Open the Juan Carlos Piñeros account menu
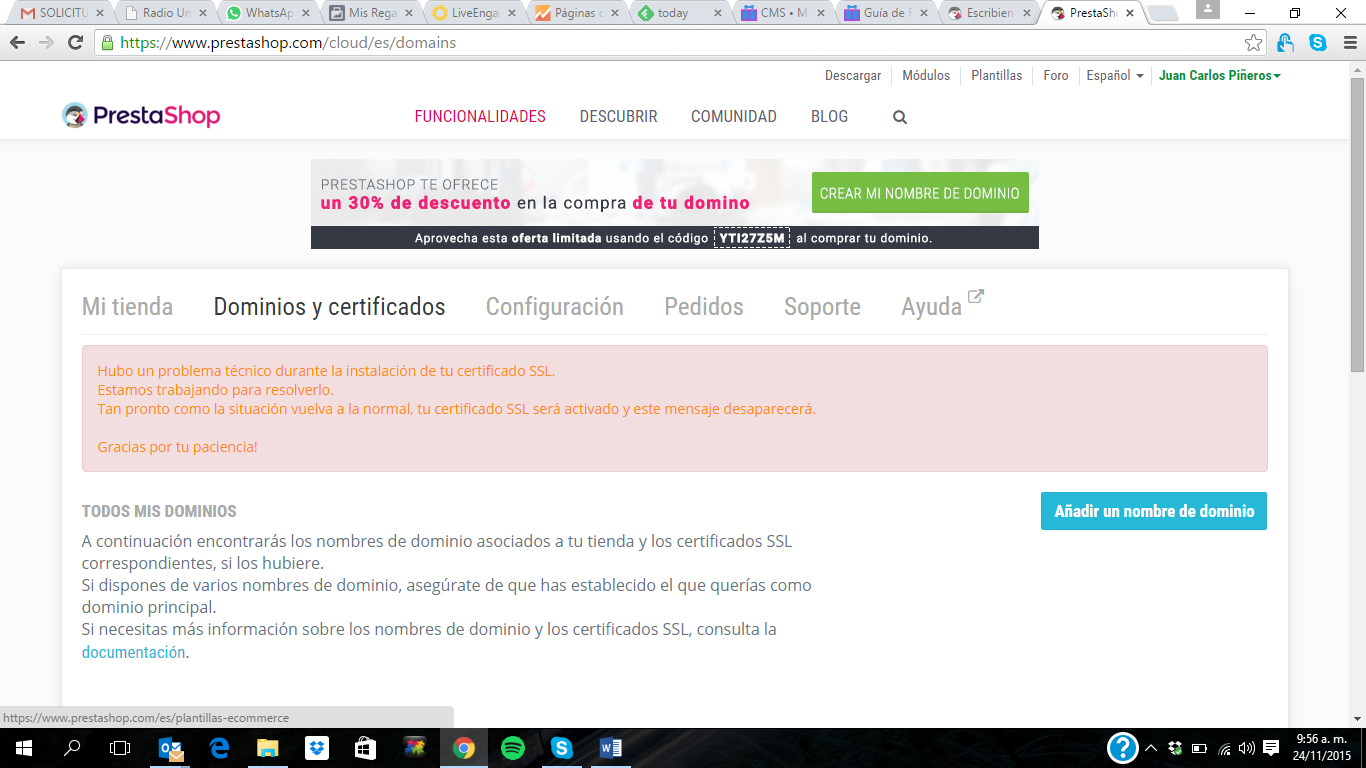This screenshot has height=768, width=1366. tap(1220, 75)
